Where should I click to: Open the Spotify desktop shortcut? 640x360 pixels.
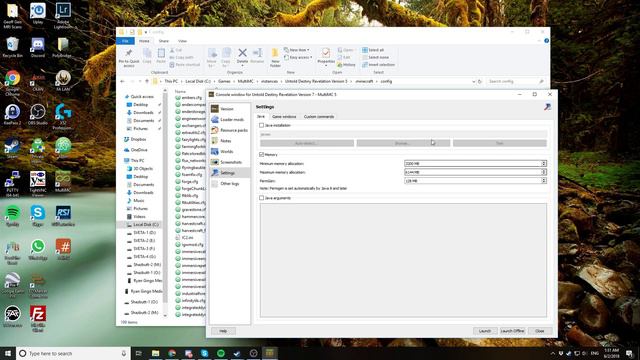click(13, 216)
